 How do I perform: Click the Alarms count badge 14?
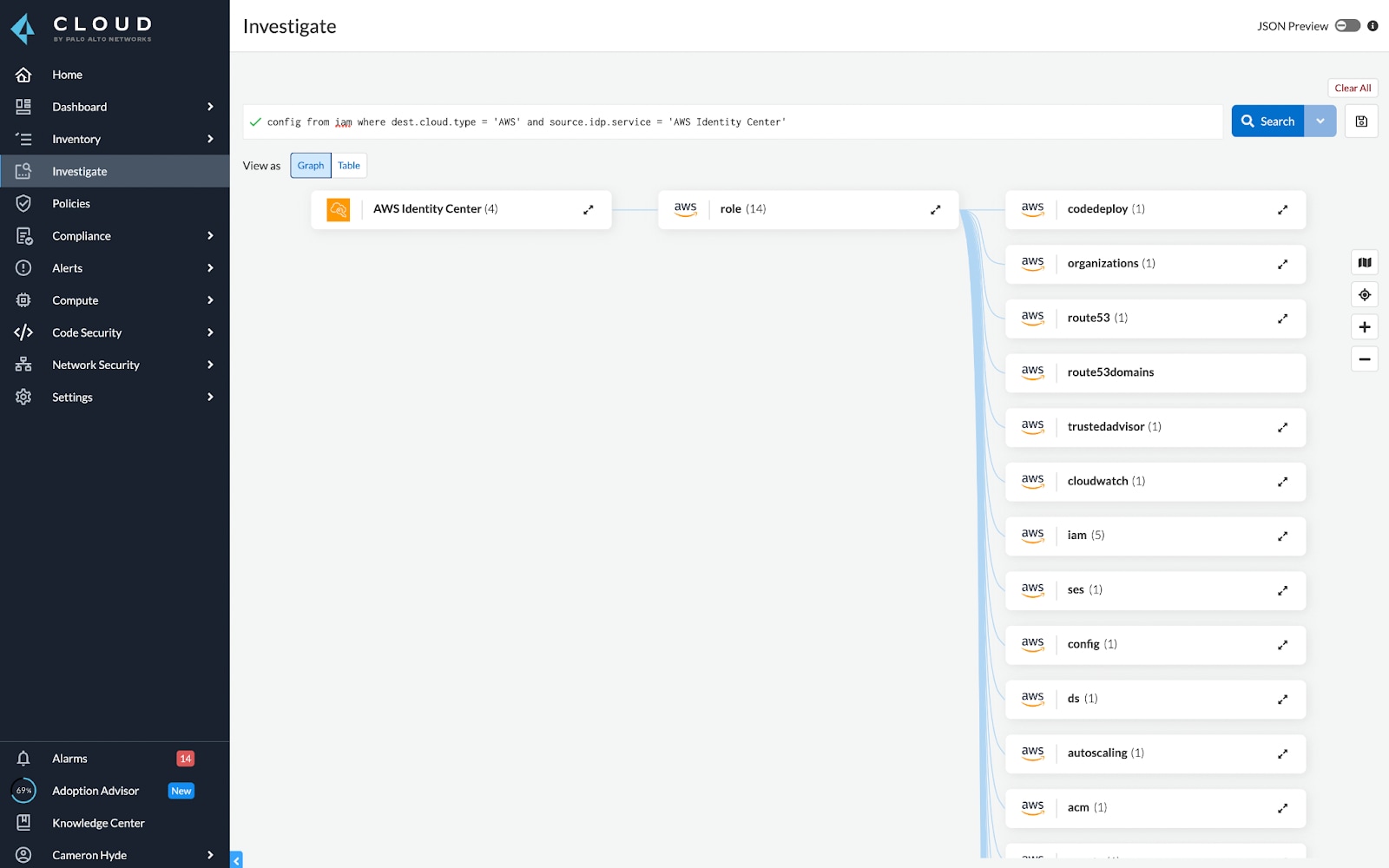(186, 759)
